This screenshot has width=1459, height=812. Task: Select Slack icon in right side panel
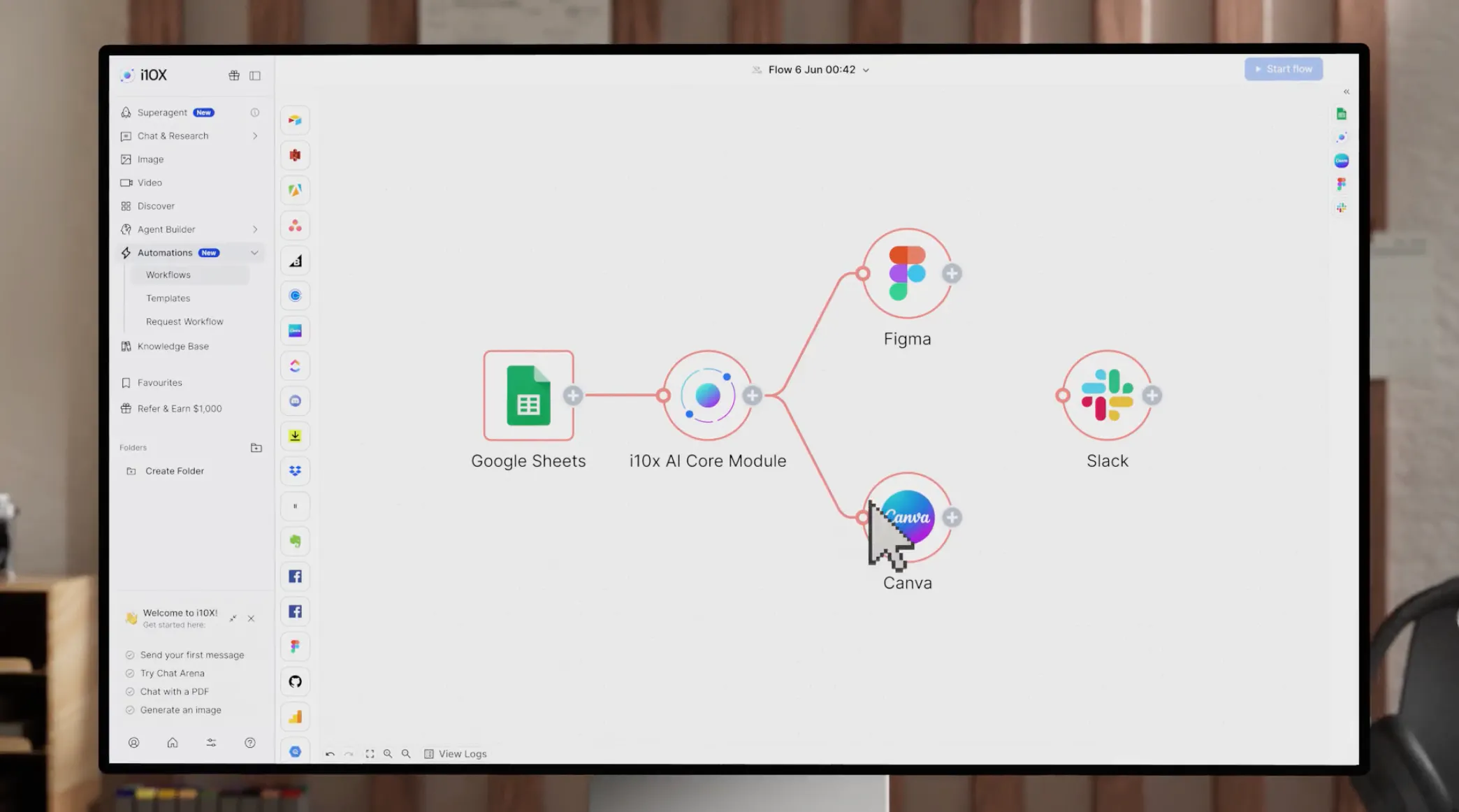[x=1341, y=208]
